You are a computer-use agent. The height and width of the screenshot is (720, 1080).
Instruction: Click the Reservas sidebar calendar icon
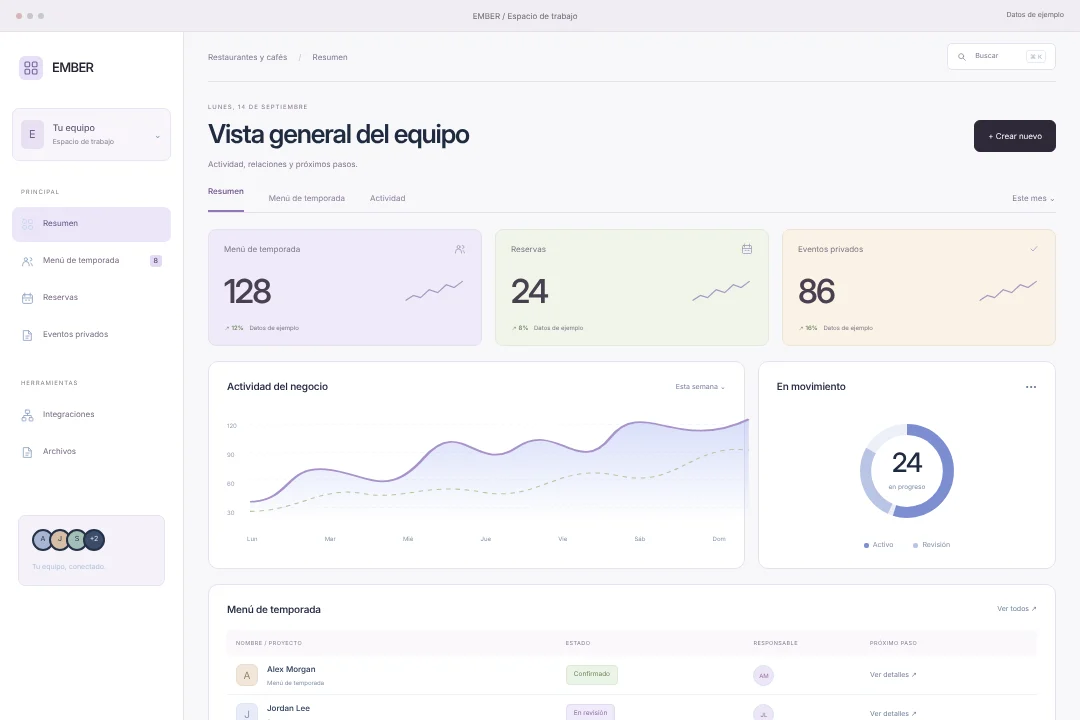(x=28, y=298)
